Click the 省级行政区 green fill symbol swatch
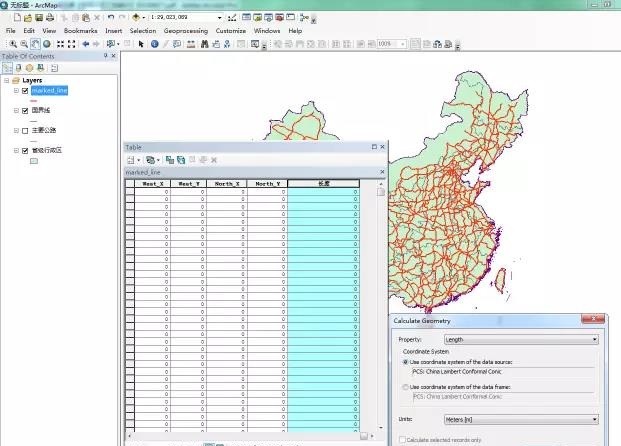This screenshot has height=446, width=621. click(34, 161)
